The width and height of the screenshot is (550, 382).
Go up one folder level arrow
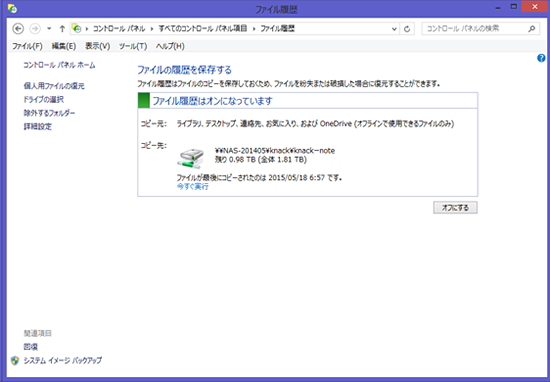click(62, 28)
